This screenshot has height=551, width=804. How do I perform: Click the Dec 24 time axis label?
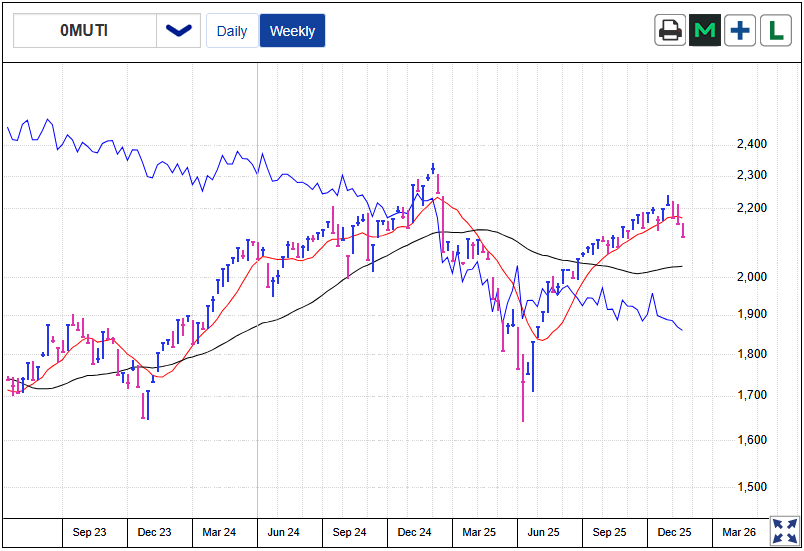pos(414,532)
